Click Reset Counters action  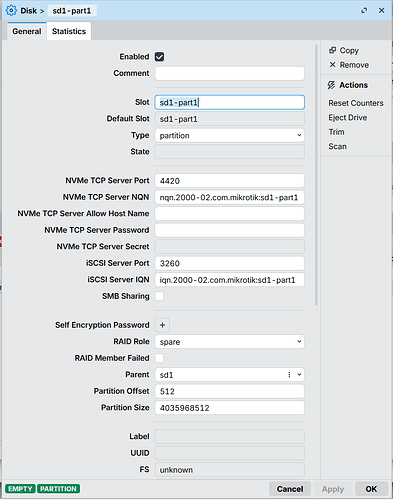point(356,103)
